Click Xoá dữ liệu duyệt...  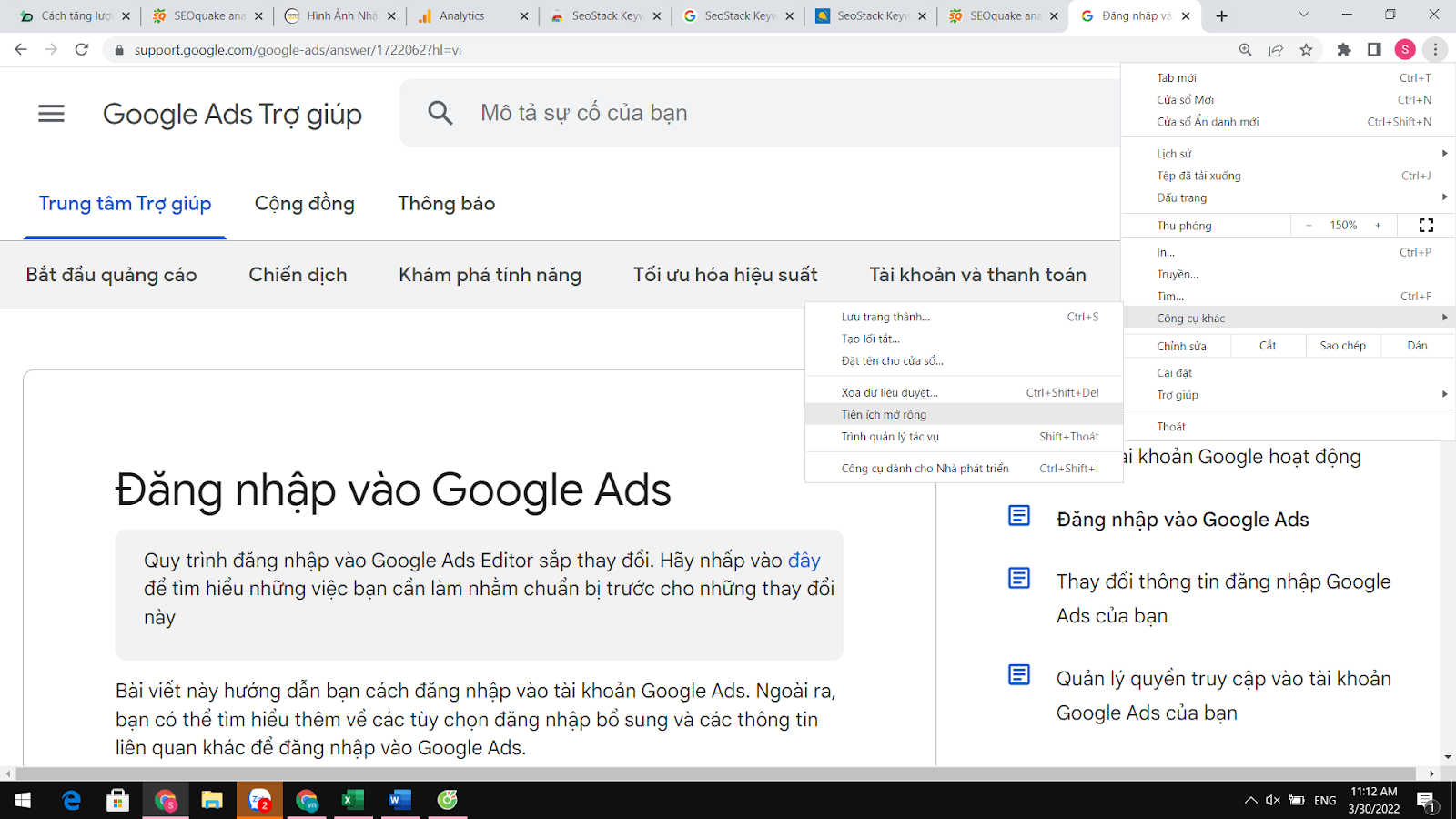pos(965,392)
